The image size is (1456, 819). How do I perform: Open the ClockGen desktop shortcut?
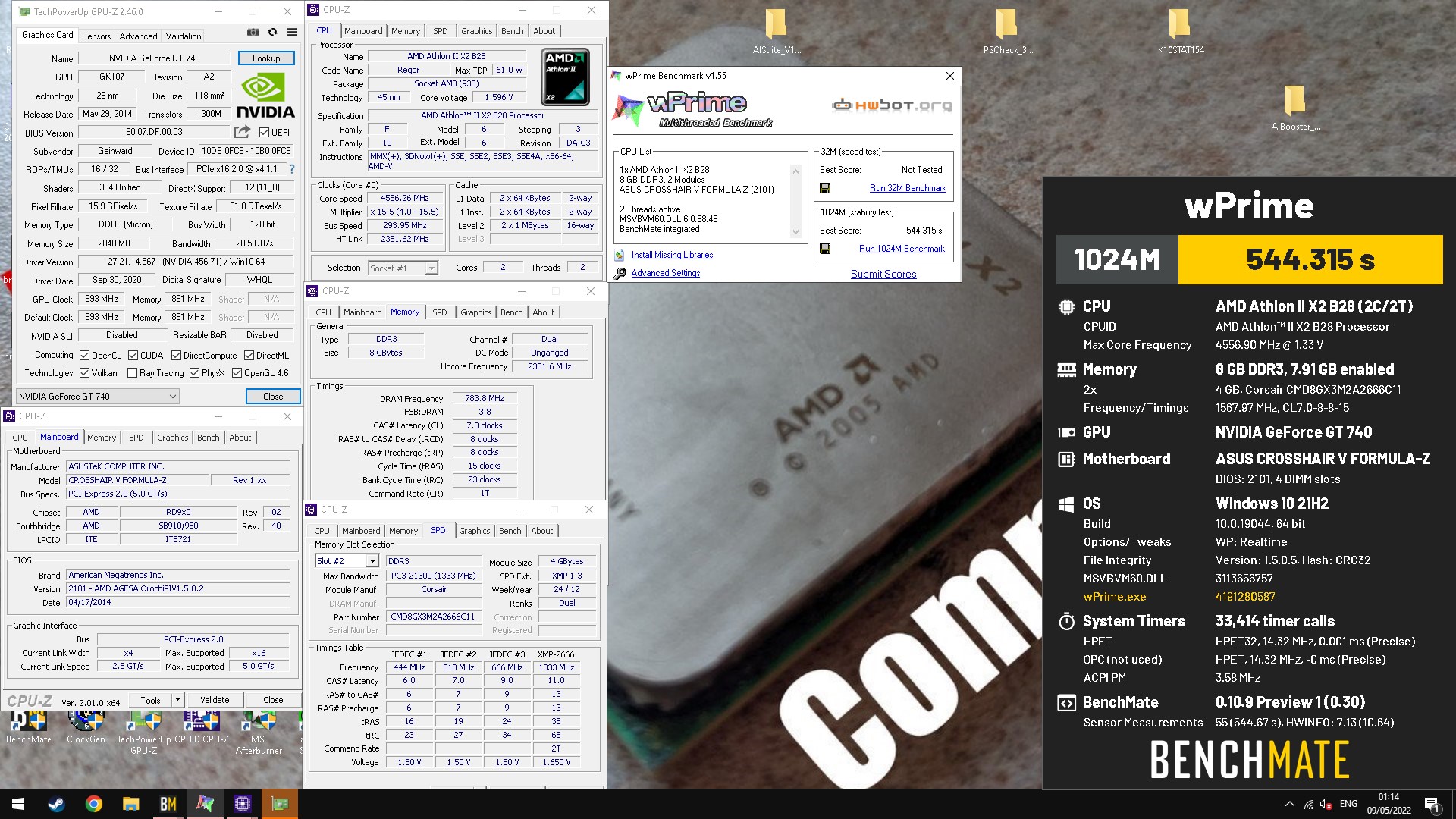tap(86, 728)
